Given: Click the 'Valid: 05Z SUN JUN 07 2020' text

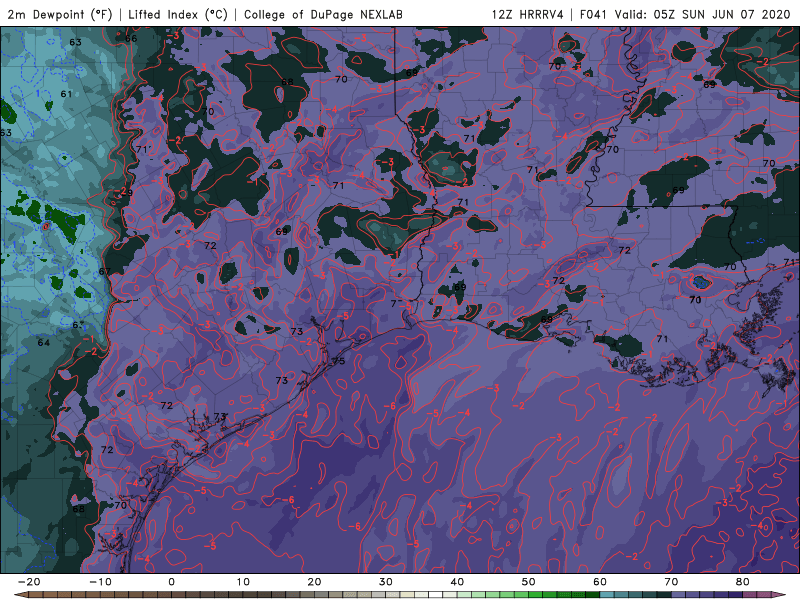Looking at the screenshot, I should tap(703, 14).
